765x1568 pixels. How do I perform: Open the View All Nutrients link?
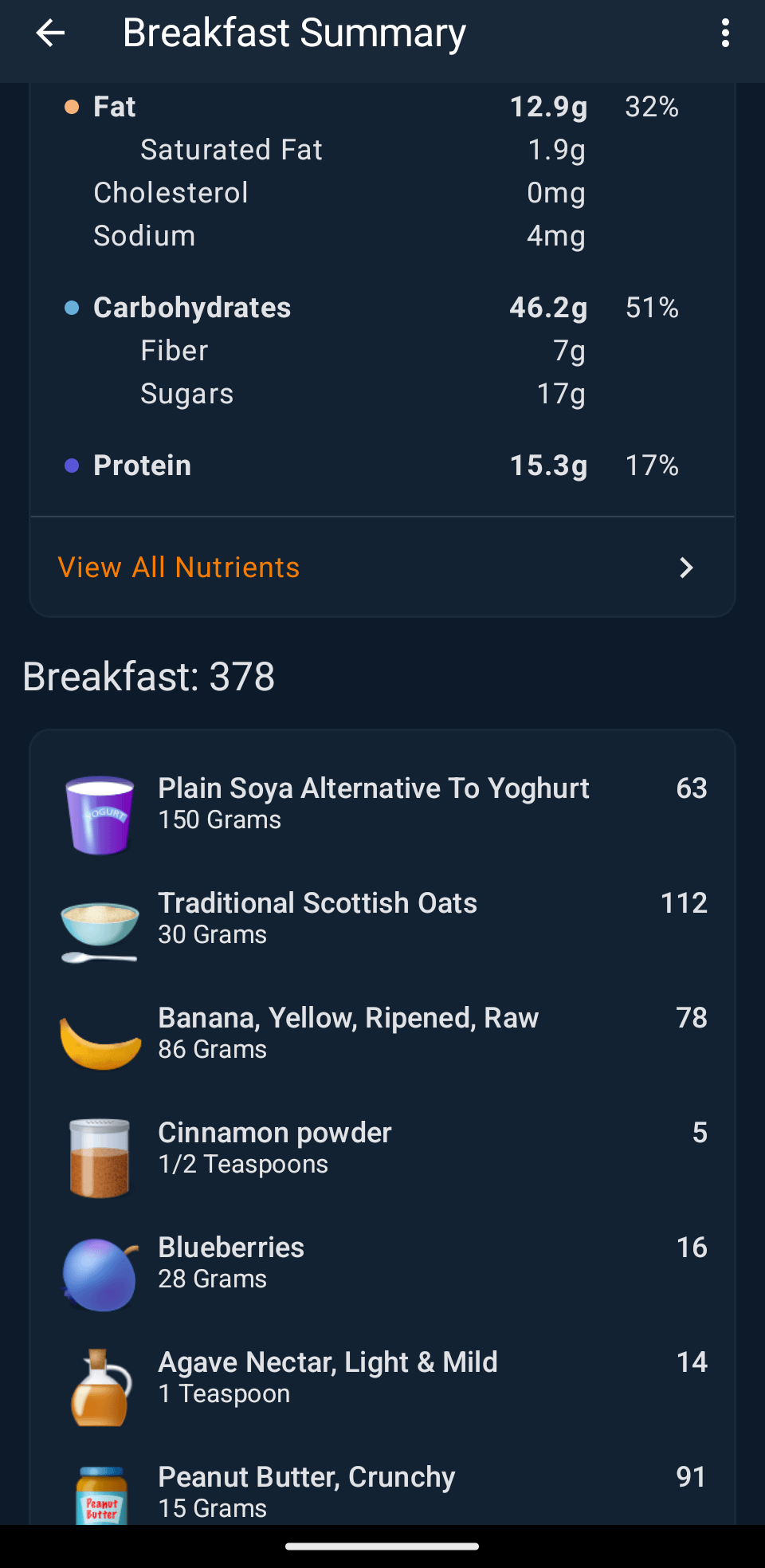[179, 568]
